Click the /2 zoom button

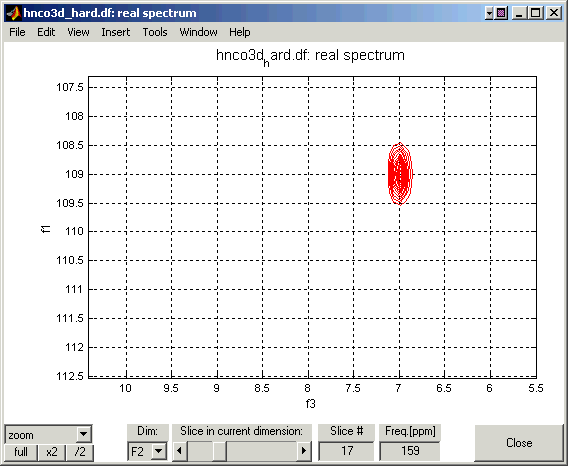[80, 452]
